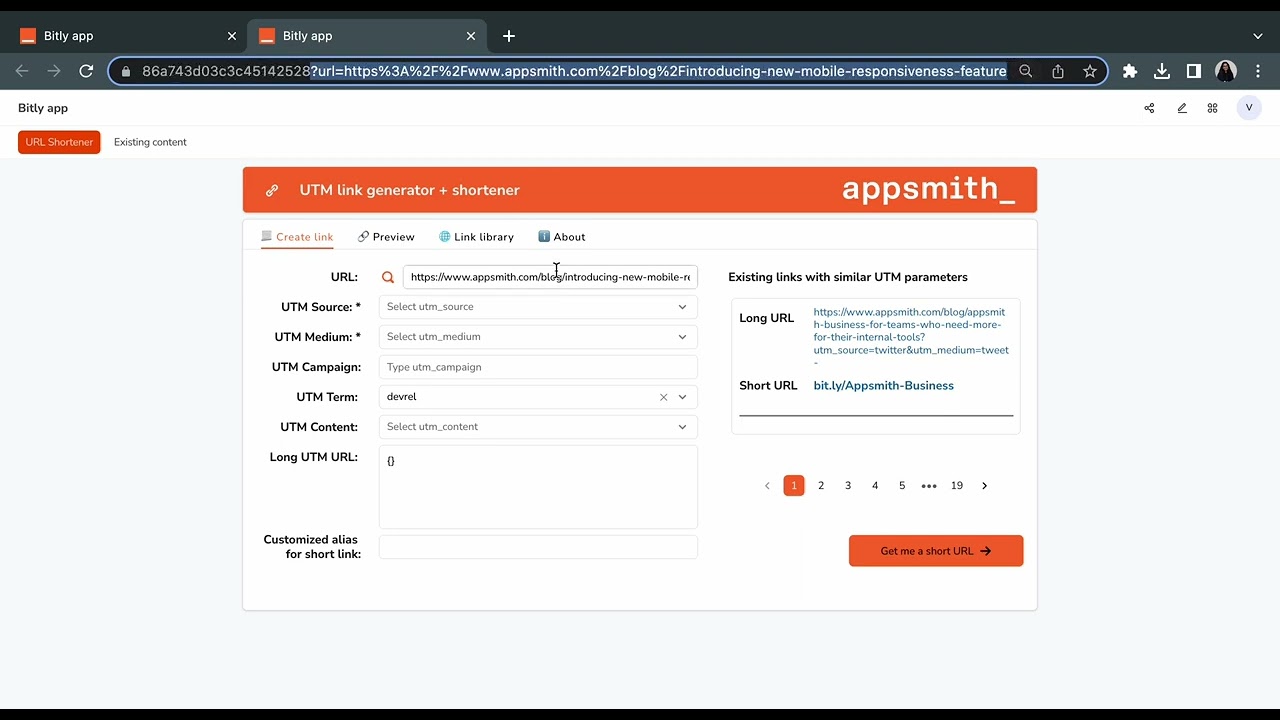Click the search icon beside URL field
The image size is (1280, 720).
tap(388, 277)
